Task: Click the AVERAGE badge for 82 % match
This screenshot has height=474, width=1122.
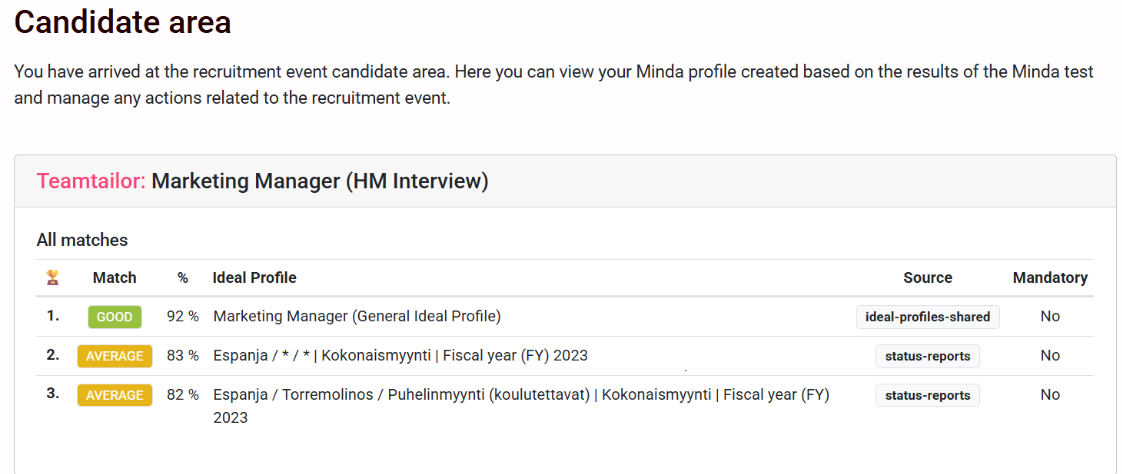Action: pos(114,395)
